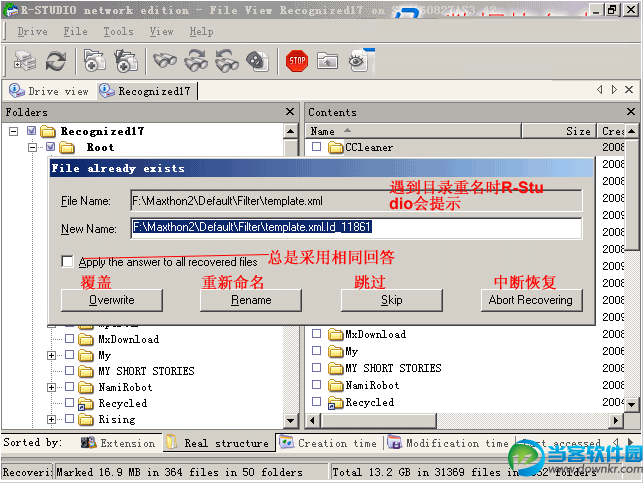The height and width of the screenshot is (483, 644).
Task: Click the Find binoculars toolbar icon
Action: (165, 61)
